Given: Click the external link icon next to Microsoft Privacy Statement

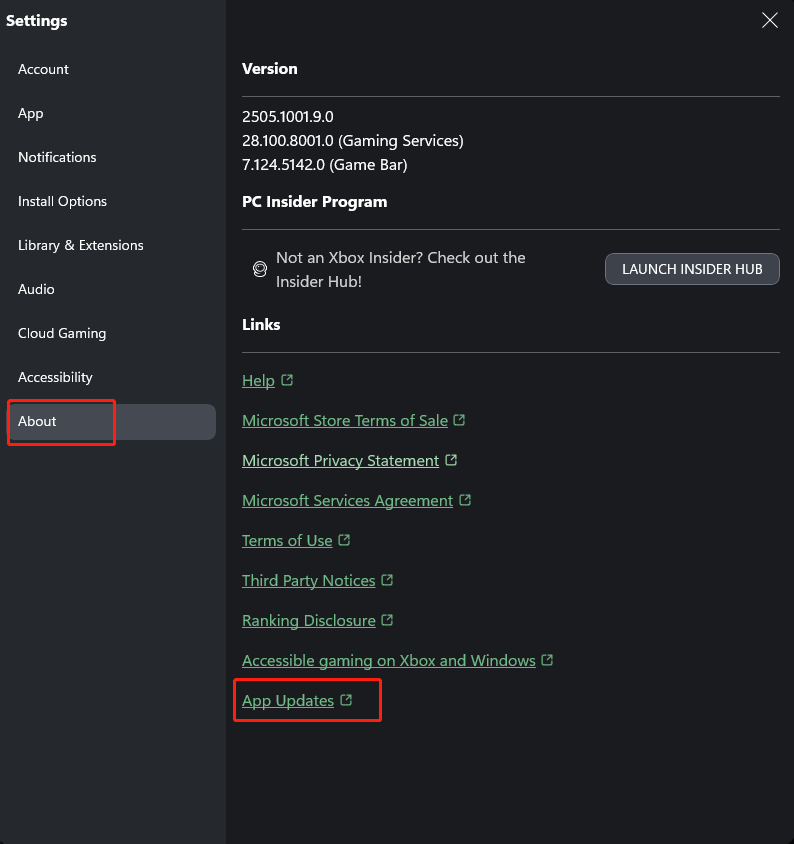Looking at the screenshot, I should tap(451, 459).
